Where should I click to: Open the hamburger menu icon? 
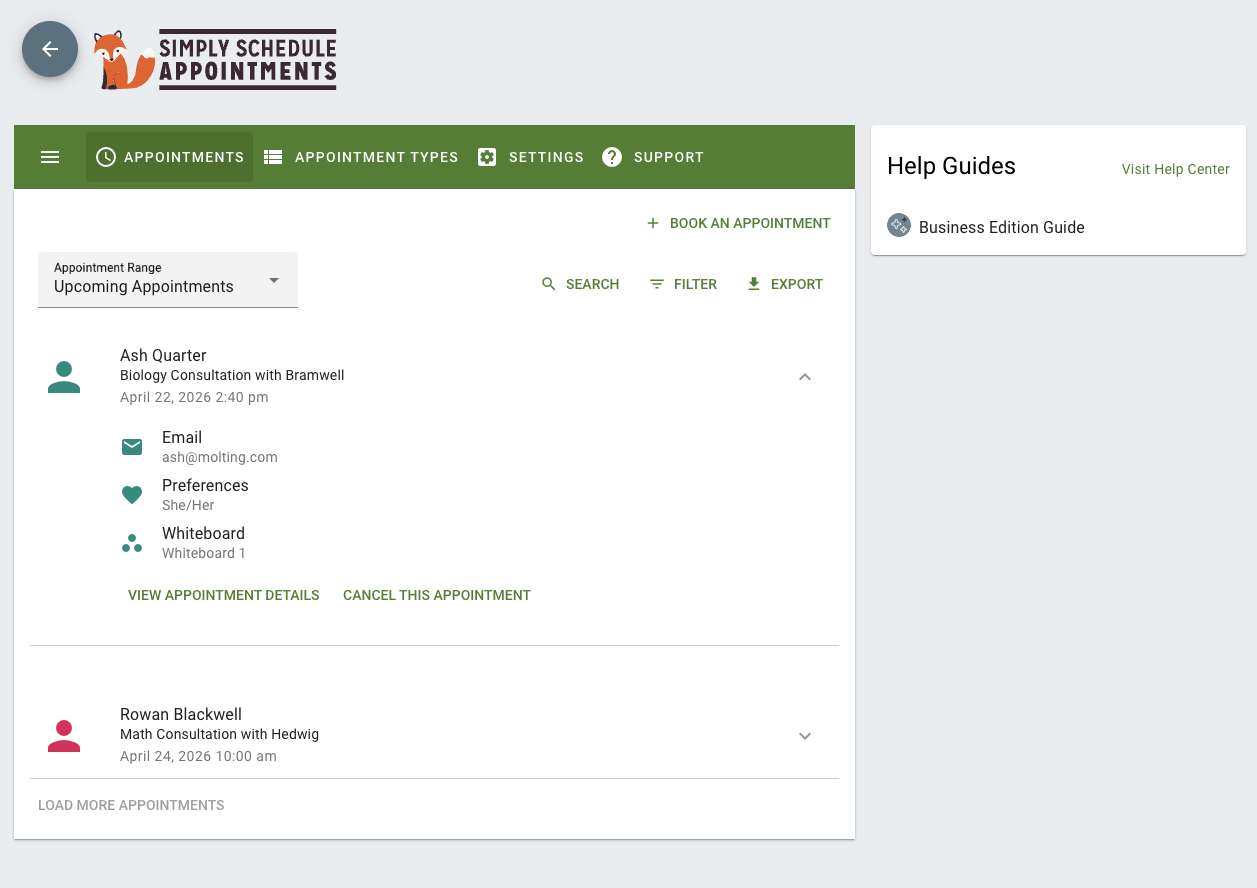point(50,157)
